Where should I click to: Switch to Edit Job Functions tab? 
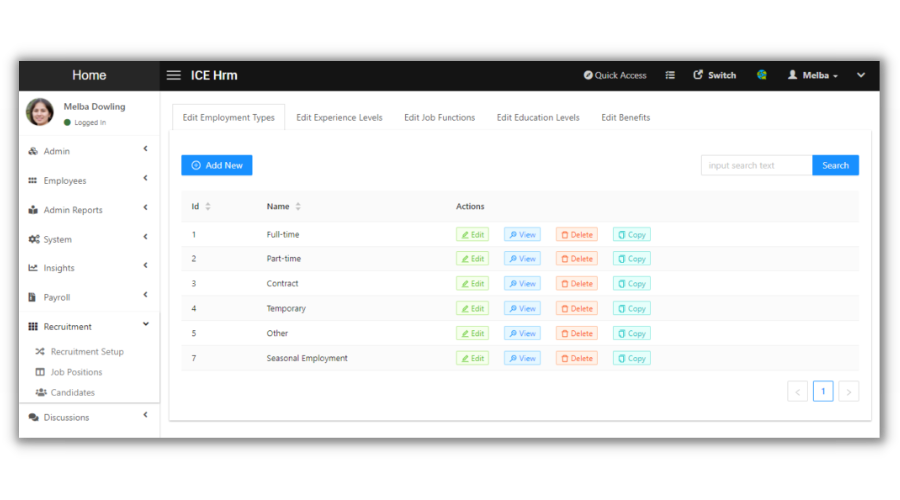tap(439, 117)
